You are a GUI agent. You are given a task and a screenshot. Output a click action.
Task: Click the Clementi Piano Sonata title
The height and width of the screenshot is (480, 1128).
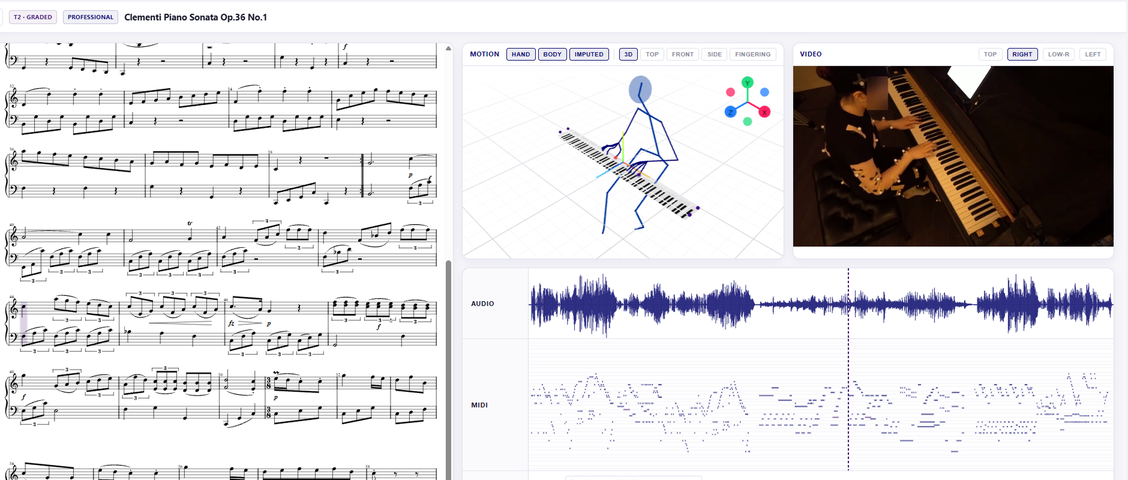196,17
